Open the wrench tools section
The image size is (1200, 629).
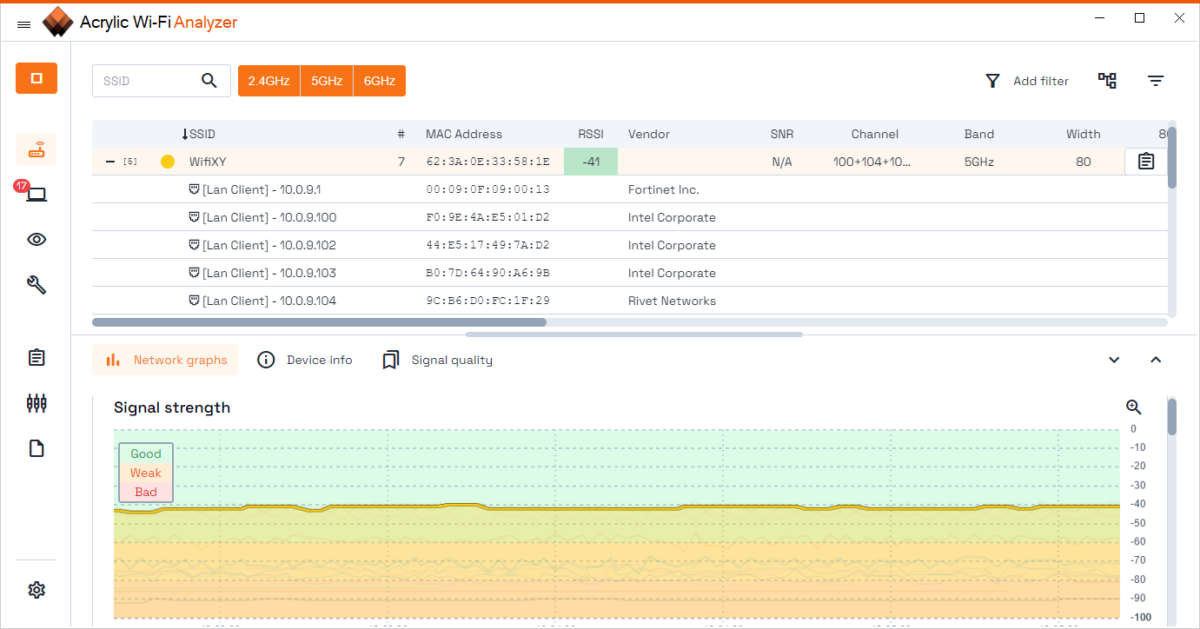(36, 285)
